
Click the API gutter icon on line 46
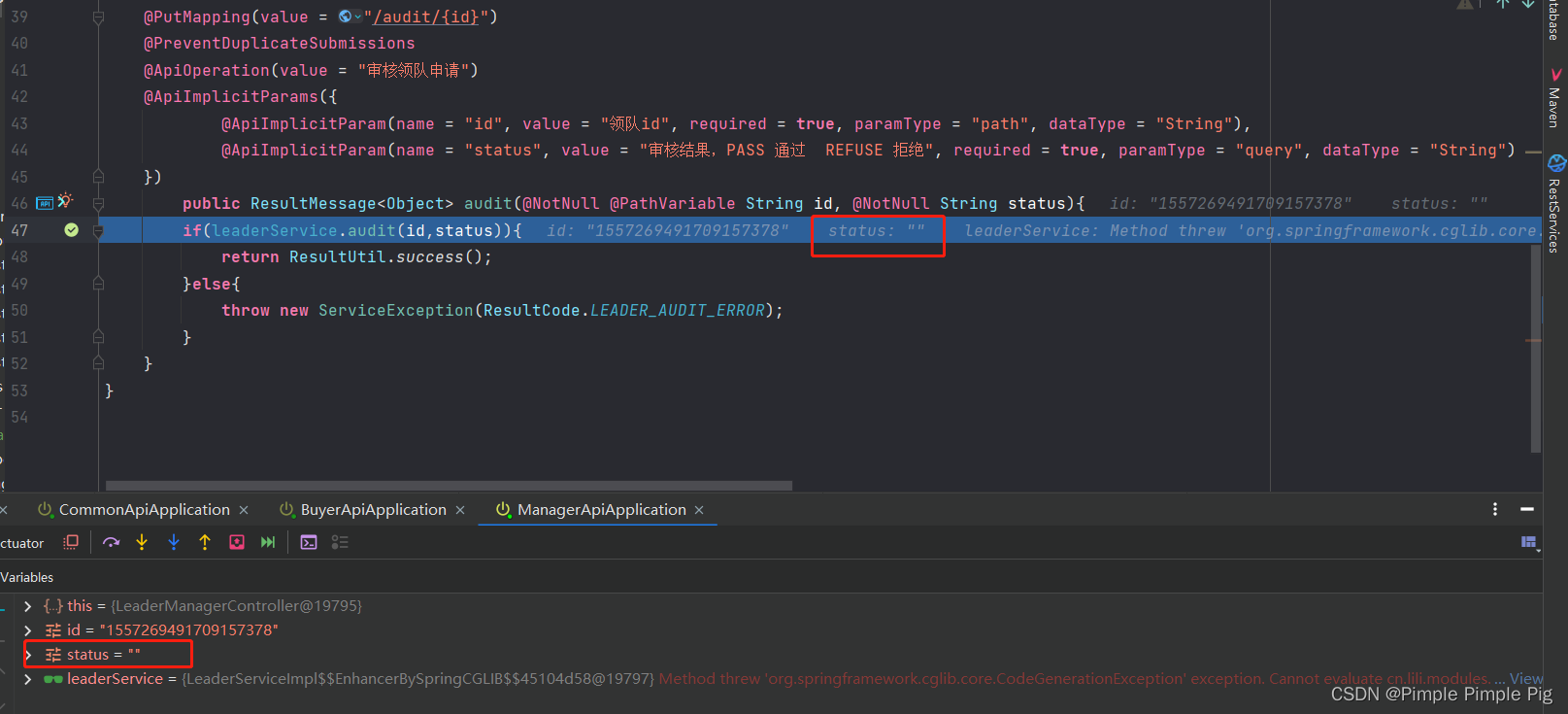tap(45, 203)
